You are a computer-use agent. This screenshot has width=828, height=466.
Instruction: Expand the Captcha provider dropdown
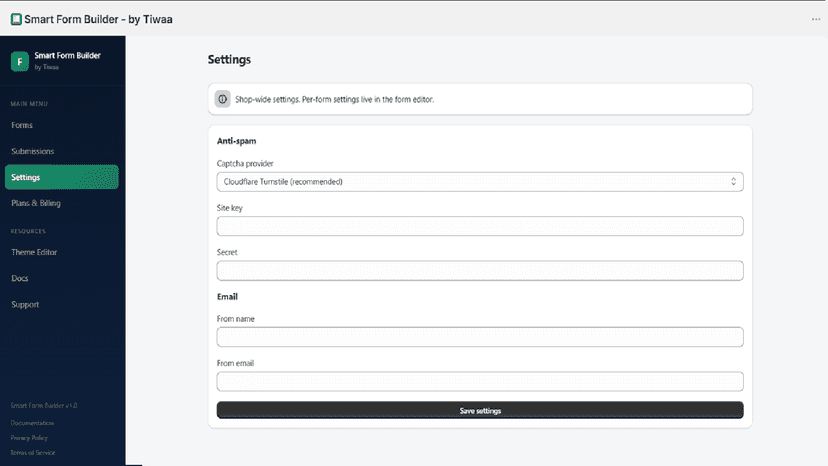pos(480,182)
